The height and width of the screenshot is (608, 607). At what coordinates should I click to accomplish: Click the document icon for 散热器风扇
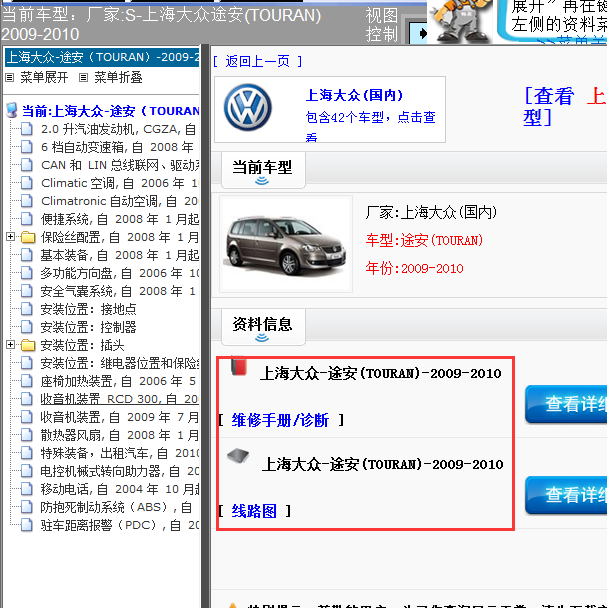(x=26, y=435)
